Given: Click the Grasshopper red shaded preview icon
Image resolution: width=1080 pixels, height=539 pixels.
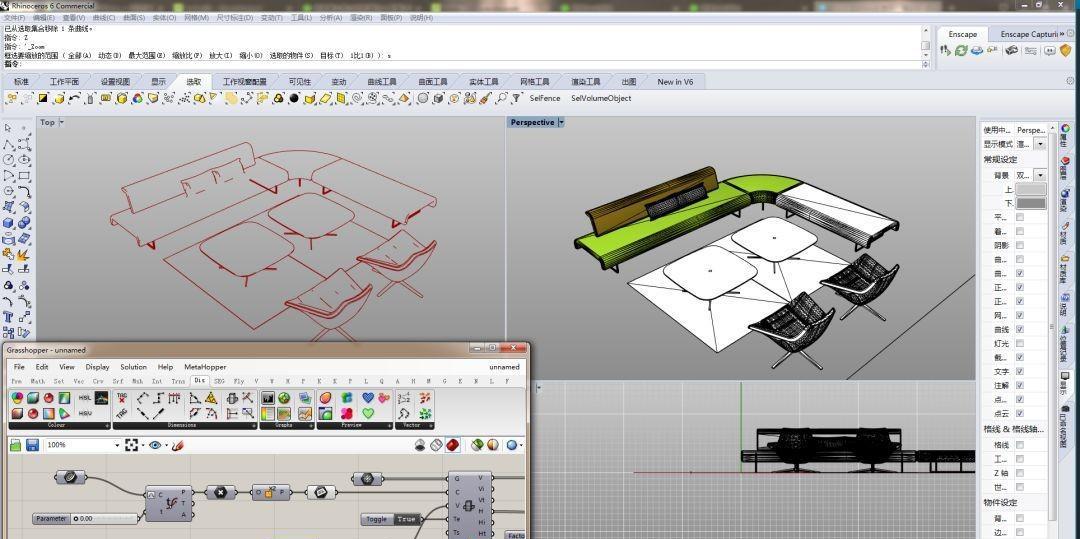Looking at the screenshot, I should [x=453, y=445].
